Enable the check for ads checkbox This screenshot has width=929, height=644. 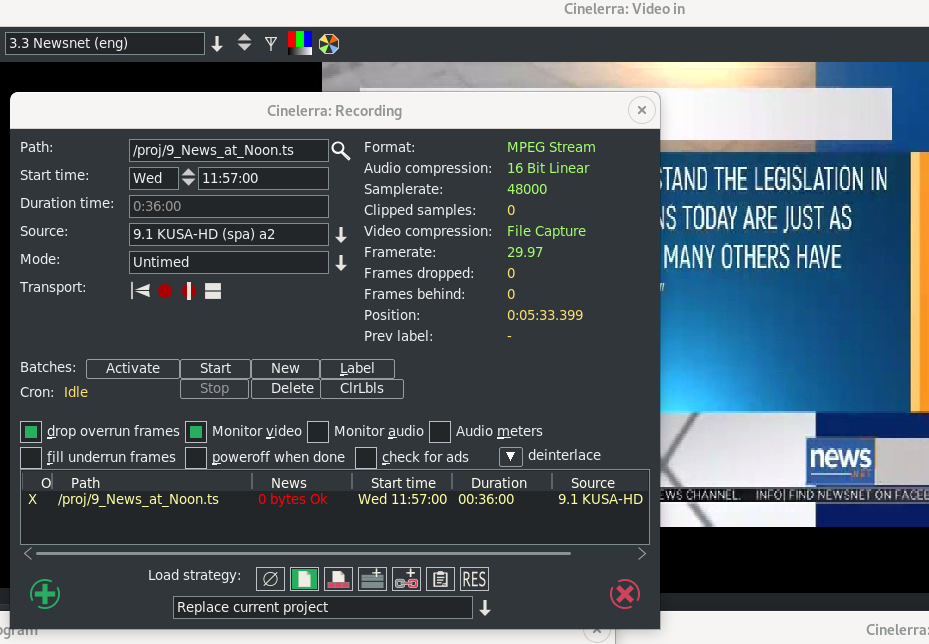(366, 458)
